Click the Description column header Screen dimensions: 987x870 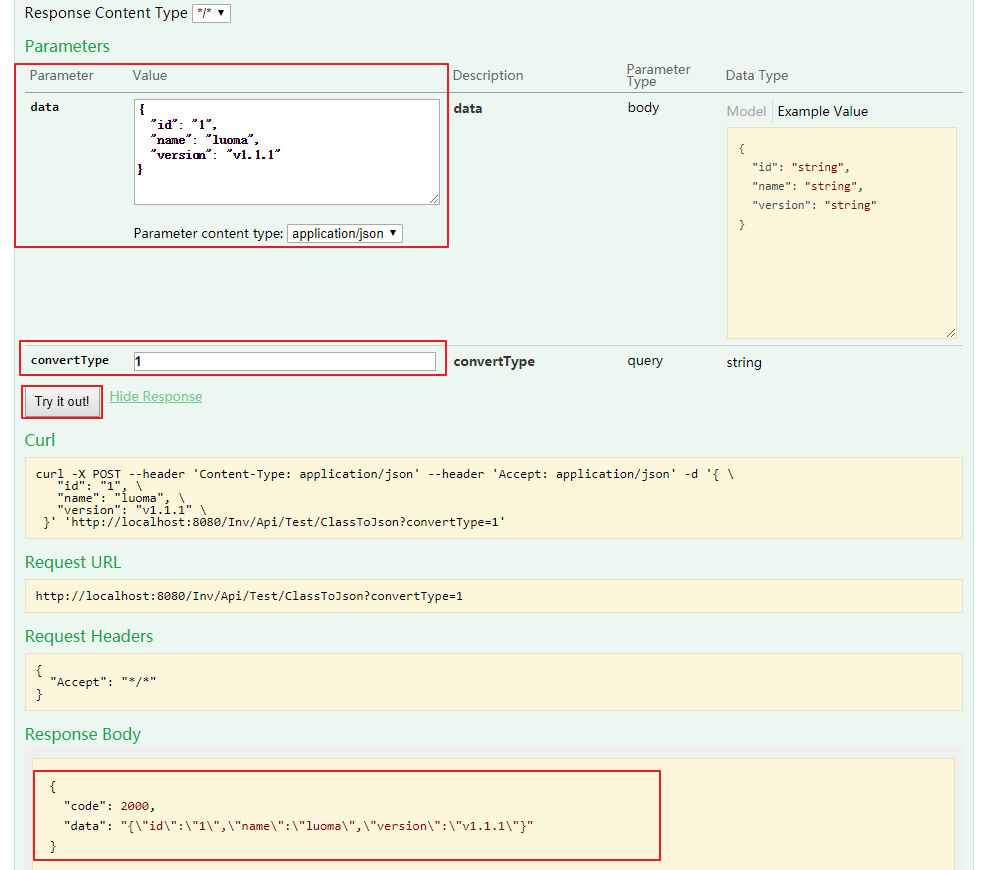[x=488, y=76]
